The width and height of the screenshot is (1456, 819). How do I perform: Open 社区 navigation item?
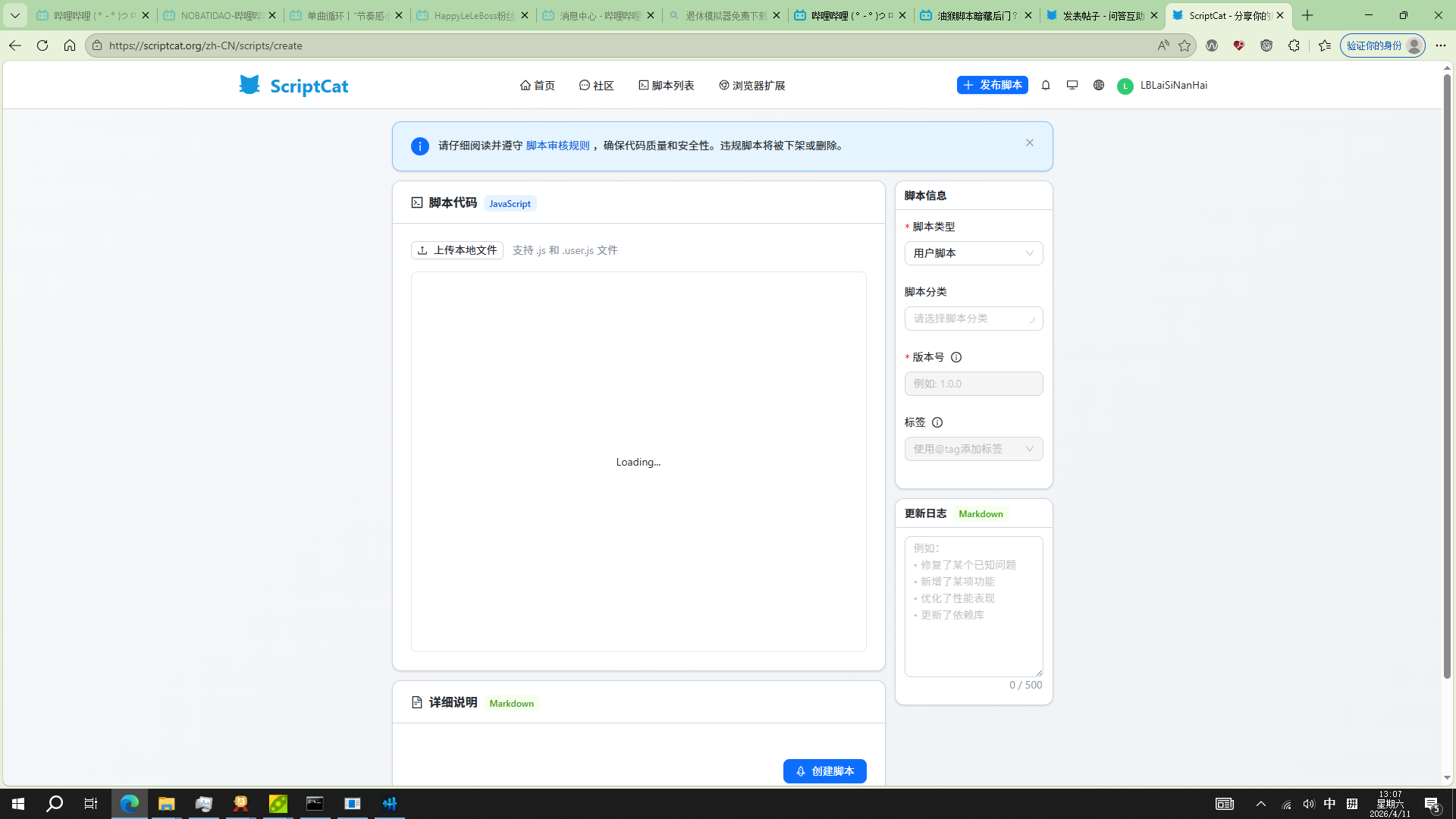(597, 86)
